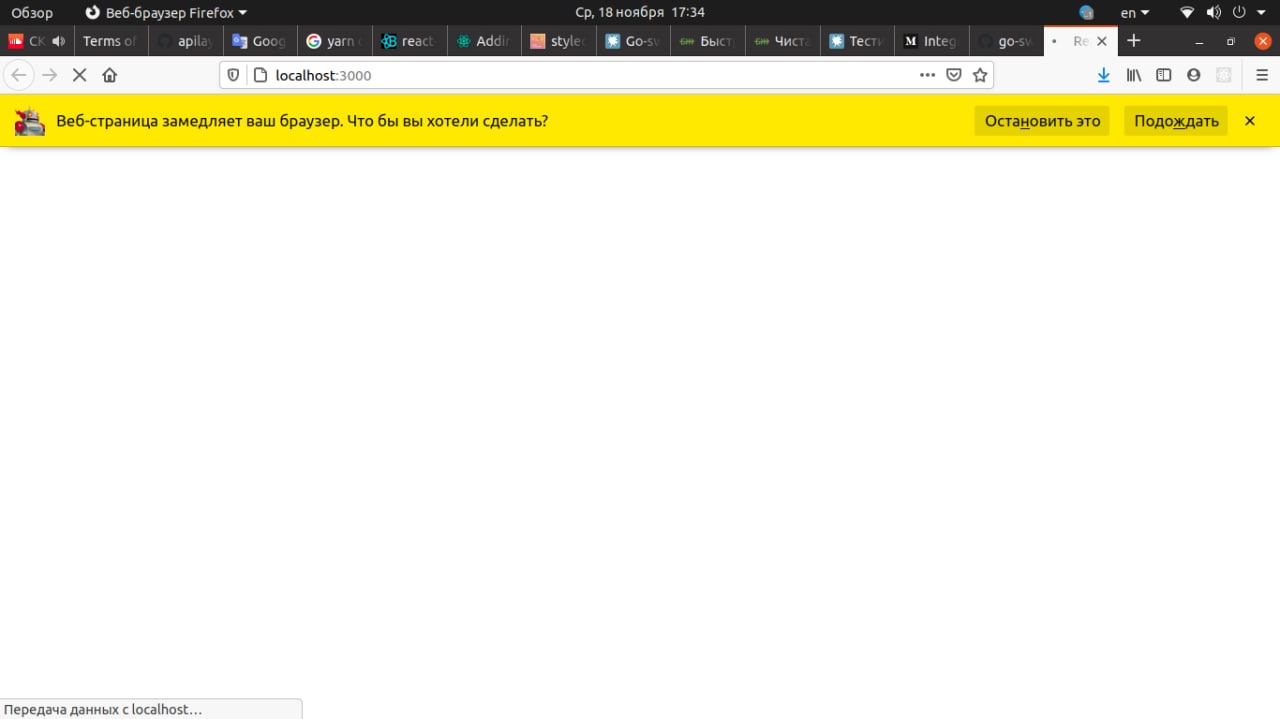Open the en keyboard layout dropdown
Image resolution: width=1280 pixels, height=719 pixels.
[1135, 13]
